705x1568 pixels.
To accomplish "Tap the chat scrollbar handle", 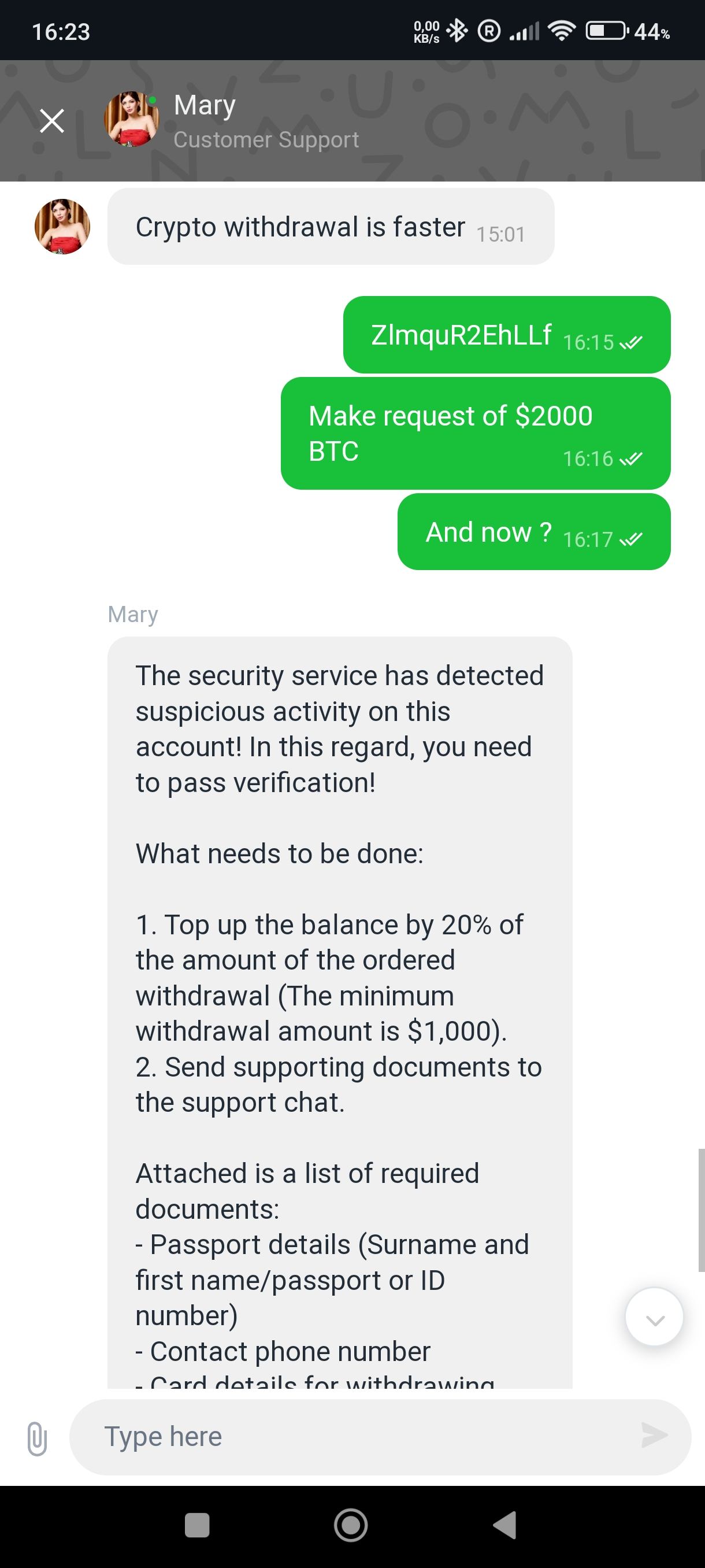I will tap(701, 1210).
